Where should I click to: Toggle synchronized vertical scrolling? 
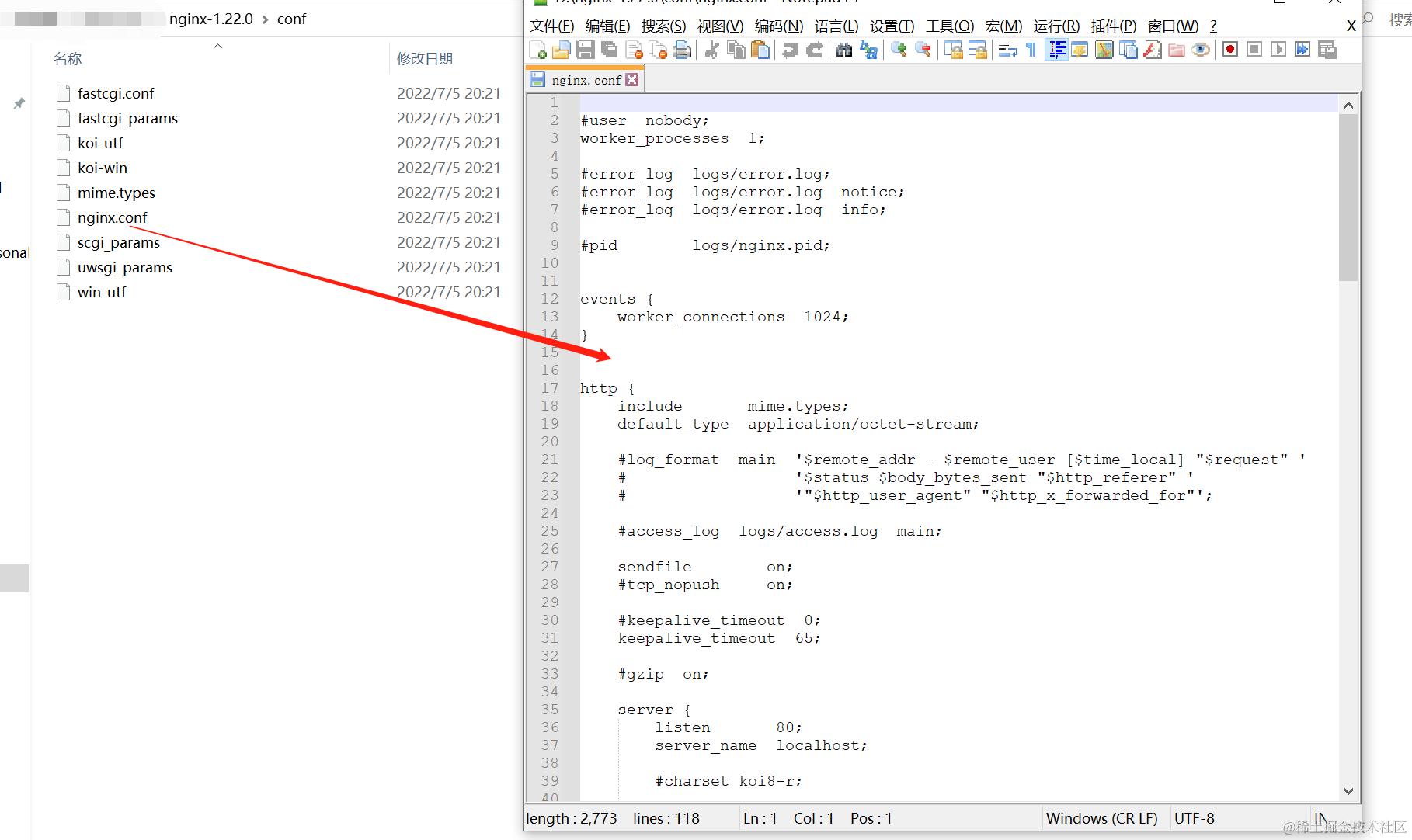pos(953,50)
